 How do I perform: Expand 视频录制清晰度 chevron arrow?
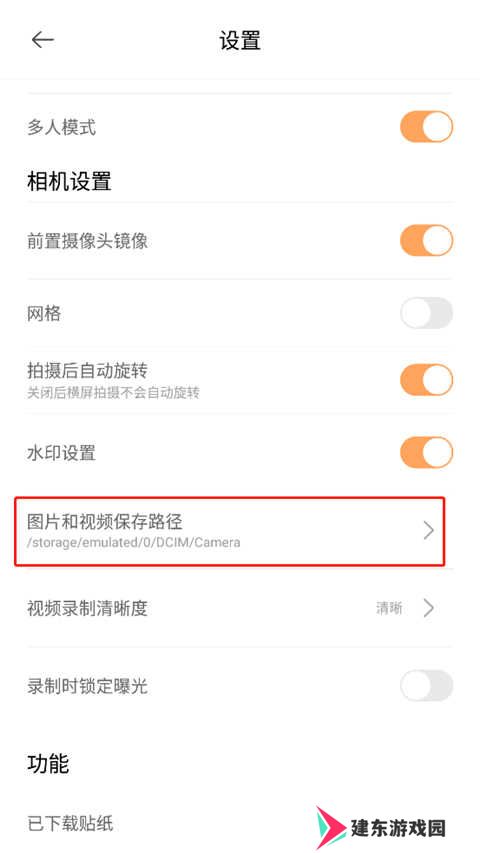429,608
